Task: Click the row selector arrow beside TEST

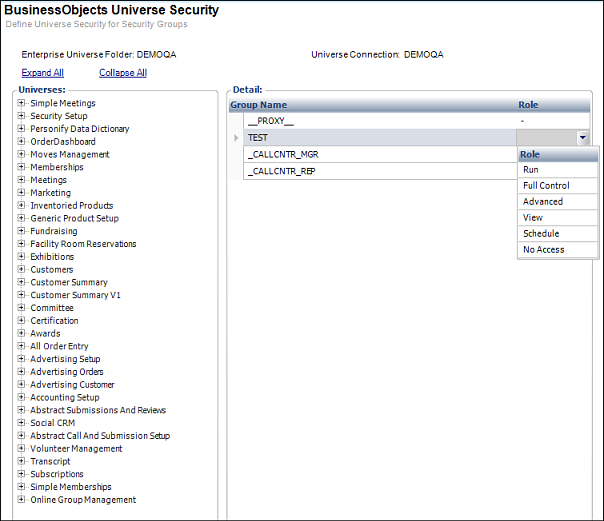Action: [x=236, y=137]
